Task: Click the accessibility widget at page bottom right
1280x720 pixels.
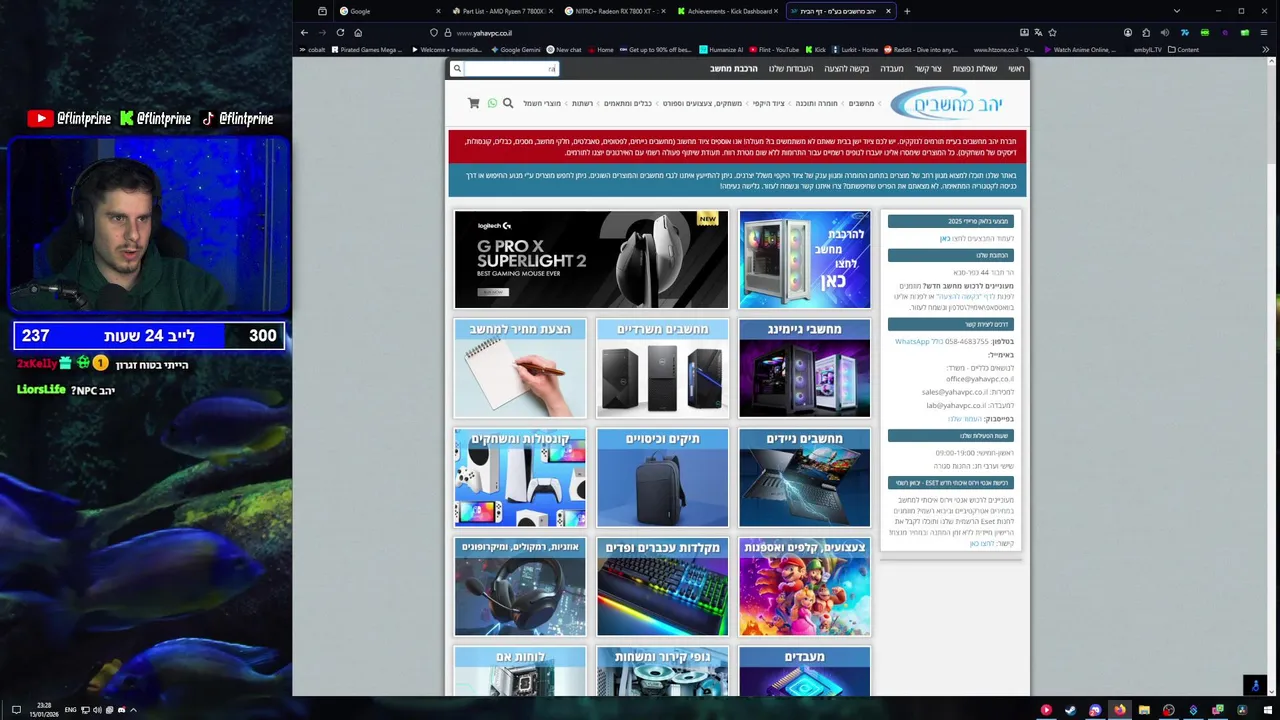Action: pos(1256,685)
